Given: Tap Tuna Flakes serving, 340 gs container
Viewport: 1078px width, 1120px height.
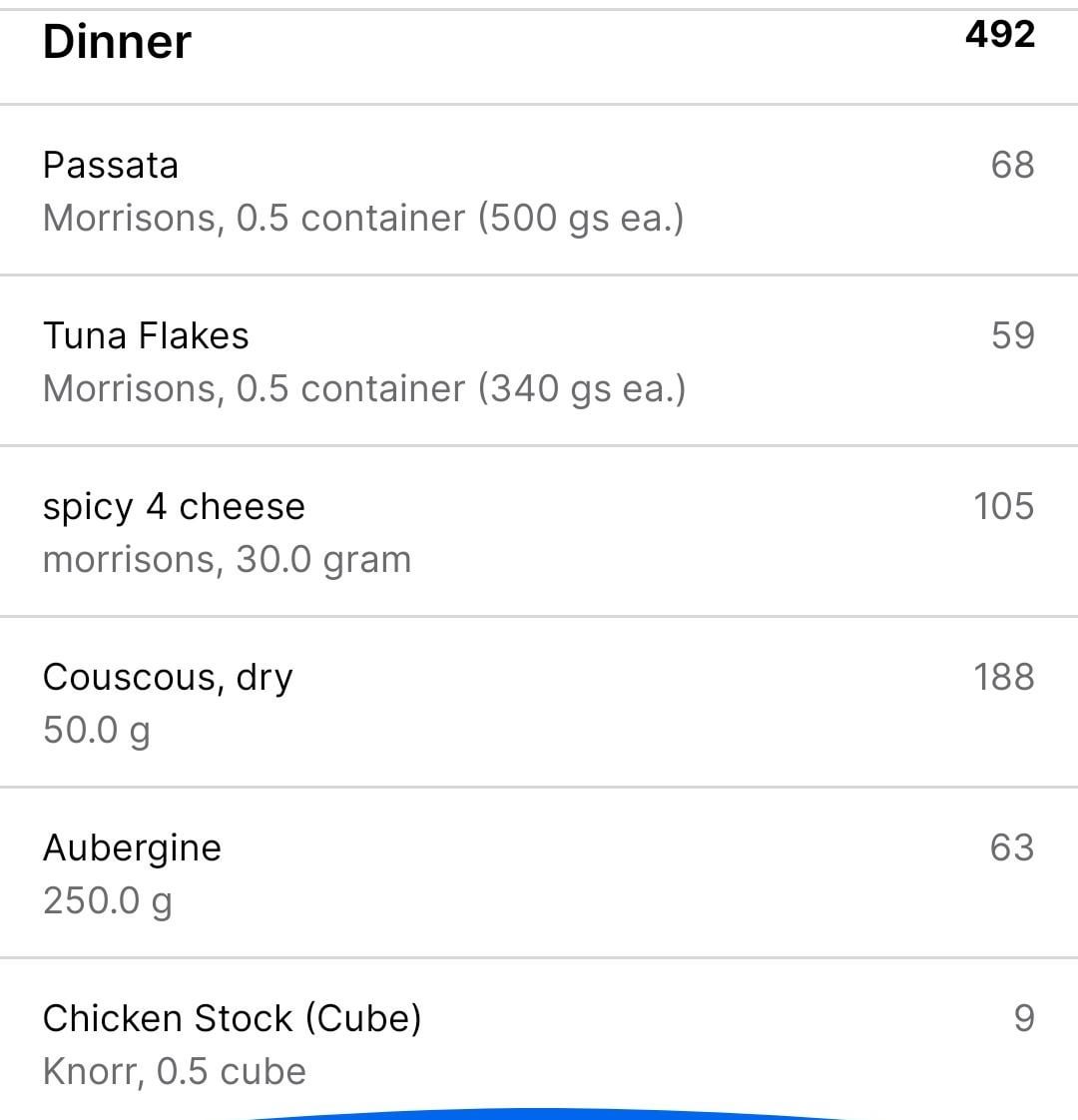Looking at the screenshot, I should coord(364,389).
